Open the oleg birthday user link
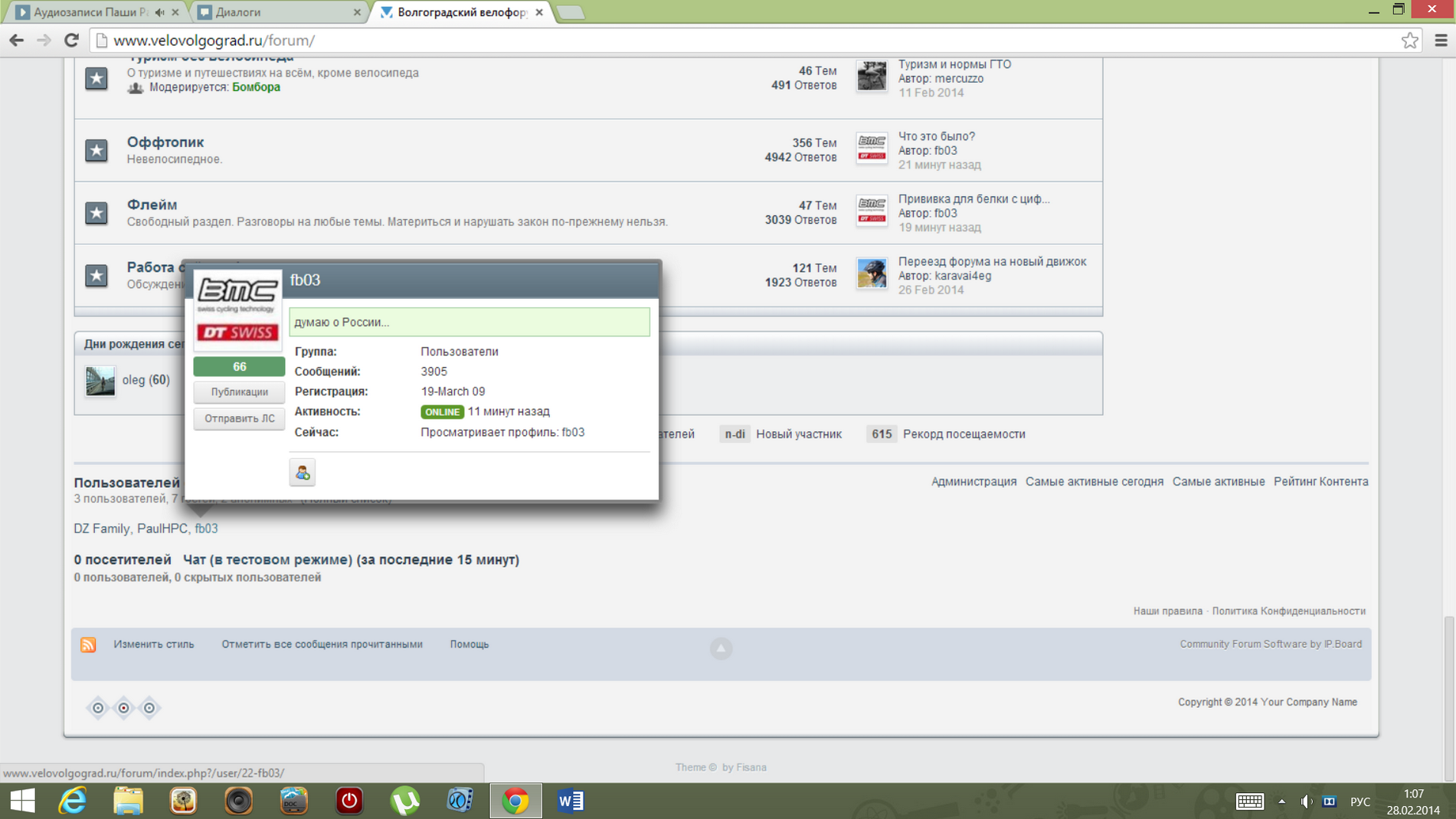1456x819 pixels. coord(133,380)
